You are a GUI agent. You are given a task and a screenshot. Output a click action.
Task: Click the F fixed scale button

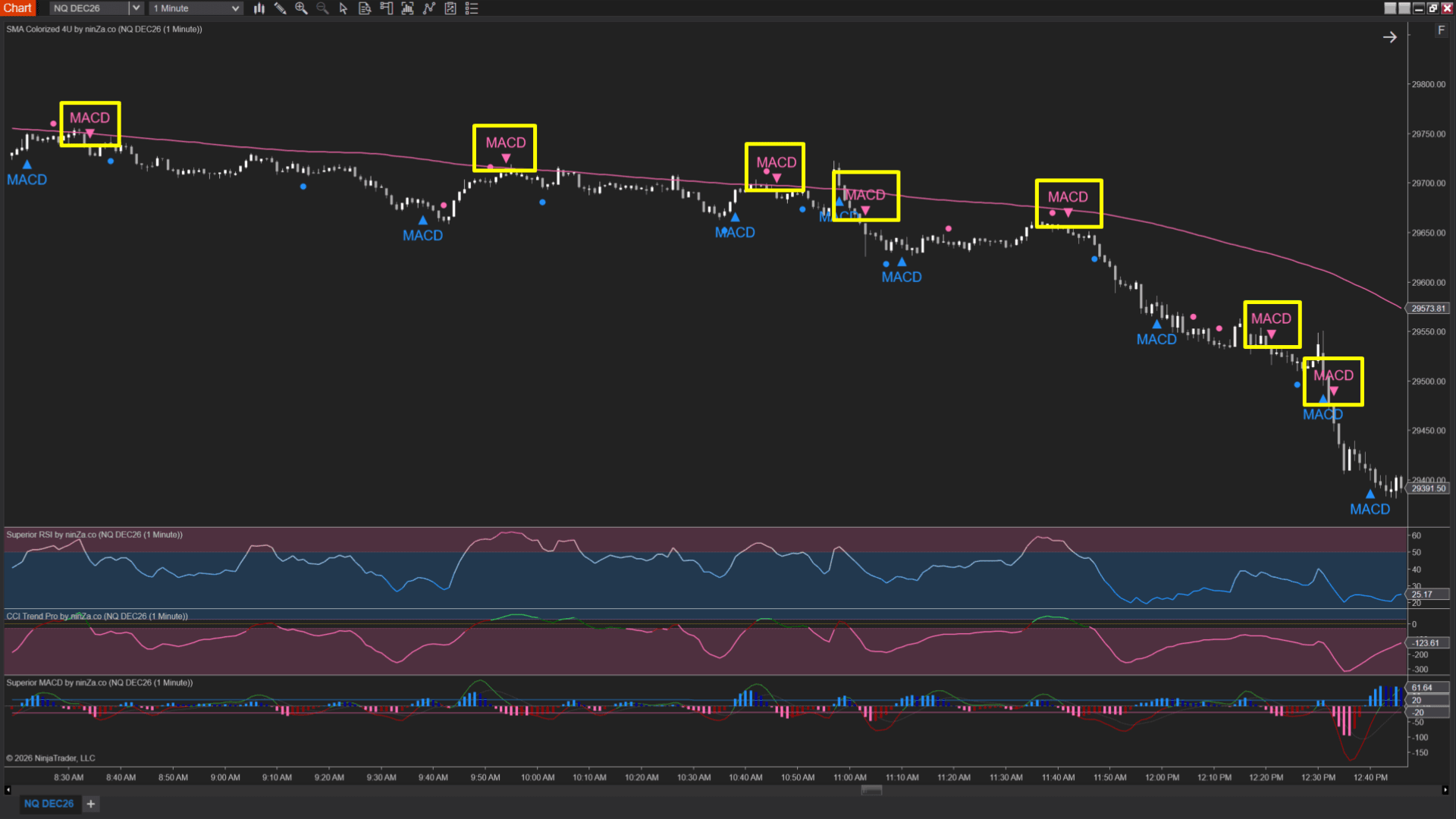[1441, 30]
